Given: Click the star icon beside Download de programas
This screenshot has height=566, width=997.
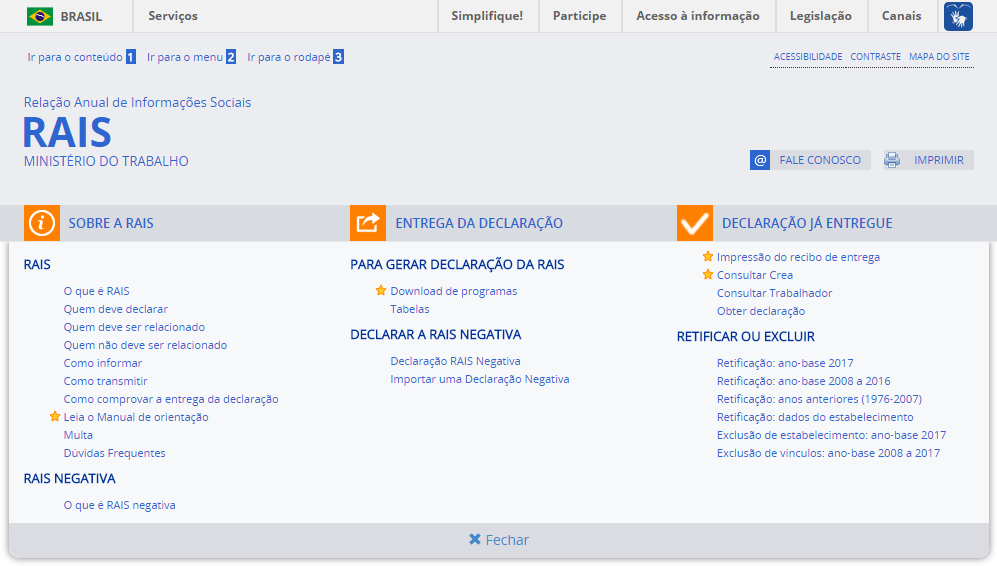Looking at the screenshot, I should 381,291.
